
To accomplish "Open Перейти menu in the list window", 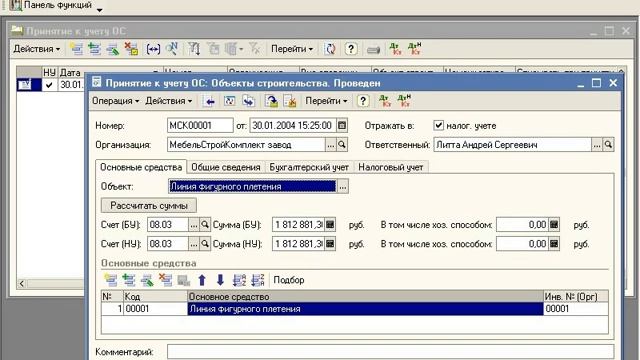I will (292, 49).
